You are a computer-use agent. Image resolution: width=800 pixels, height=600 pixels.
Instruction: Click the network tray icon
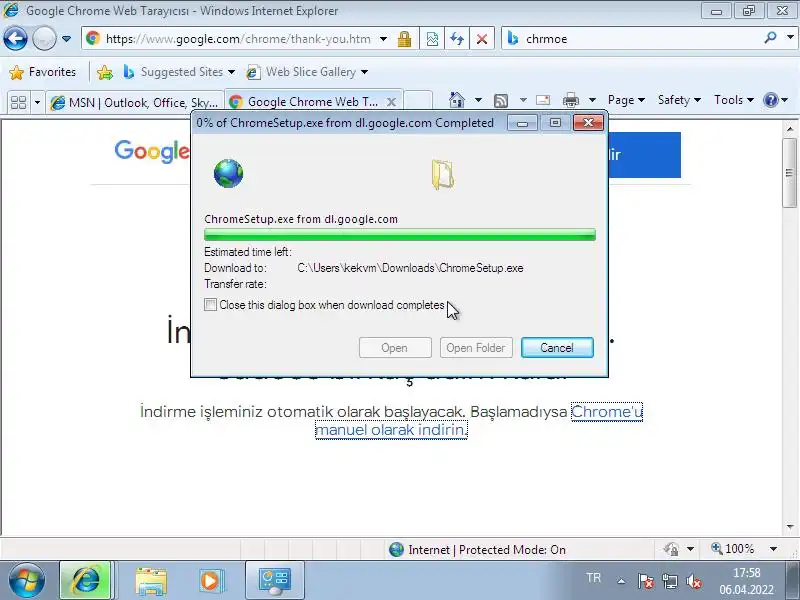[670, 581]
